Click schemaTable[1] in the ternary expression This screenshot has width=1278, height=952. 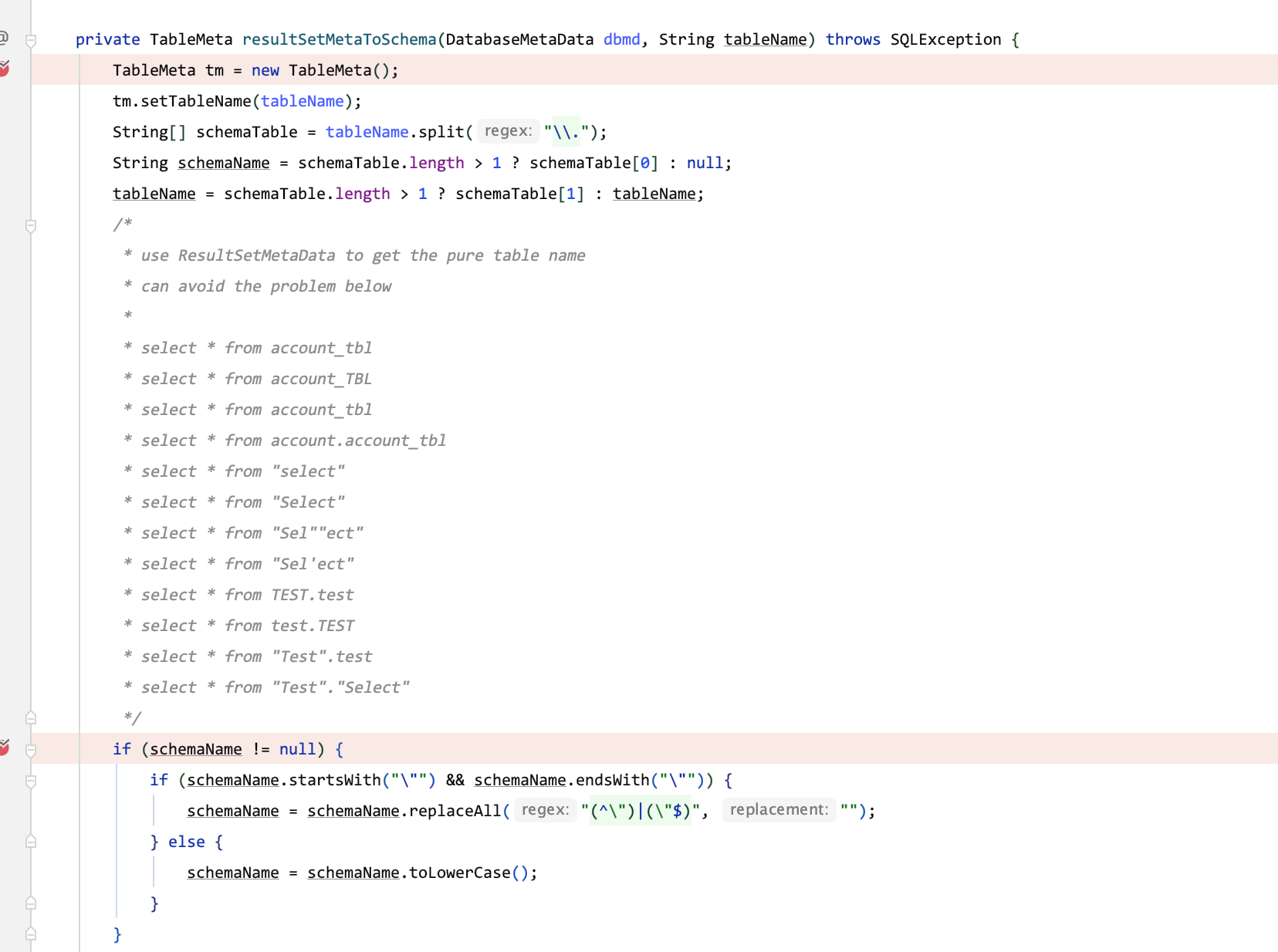(520, 194)
